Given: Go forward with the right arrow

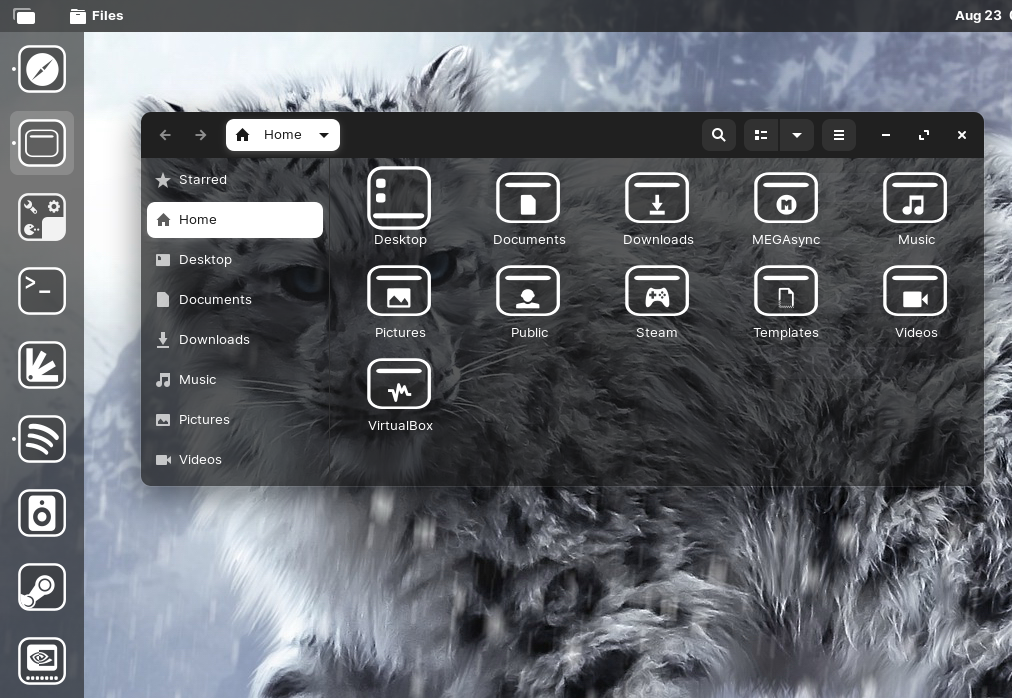Looking at the screenshot, I should point(201,135).
